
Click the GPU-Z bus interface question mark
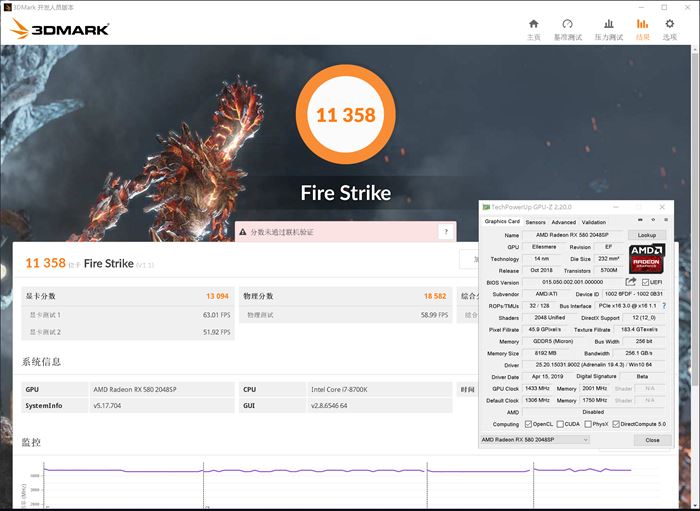coord(664,306)
